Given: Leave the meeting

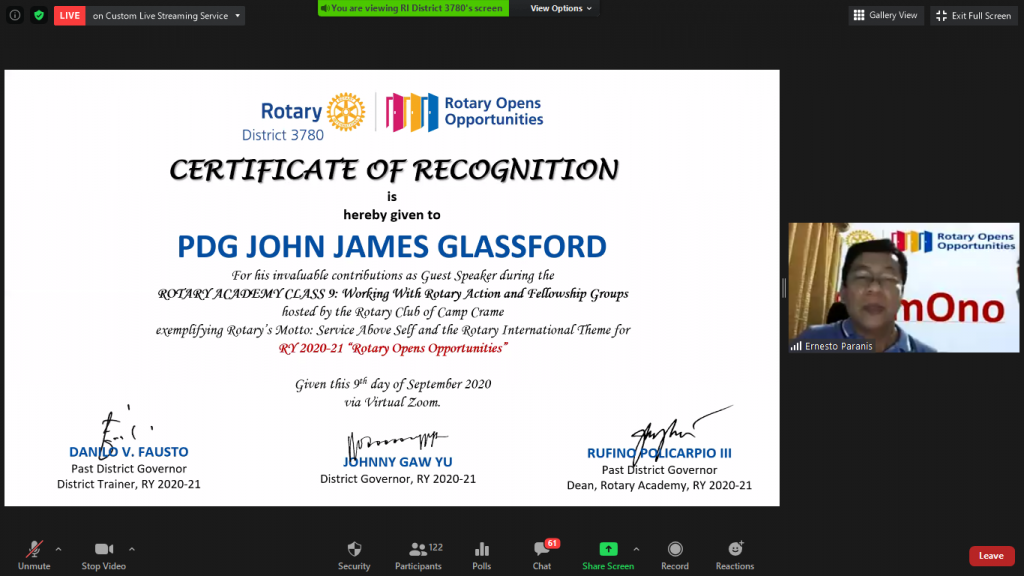Looking at the screenshot, I should point(991,556).
